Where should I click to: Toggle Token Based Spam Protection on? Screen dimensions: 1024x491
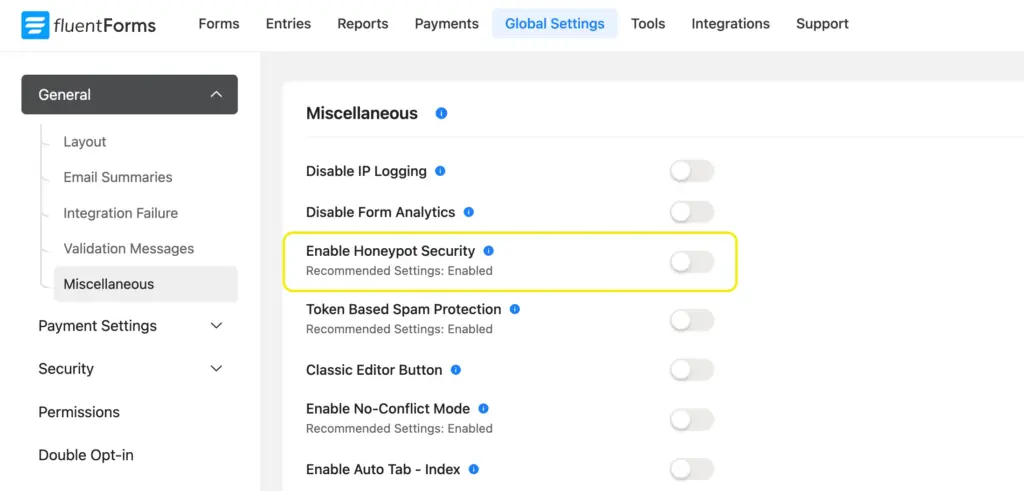point(691,320)
